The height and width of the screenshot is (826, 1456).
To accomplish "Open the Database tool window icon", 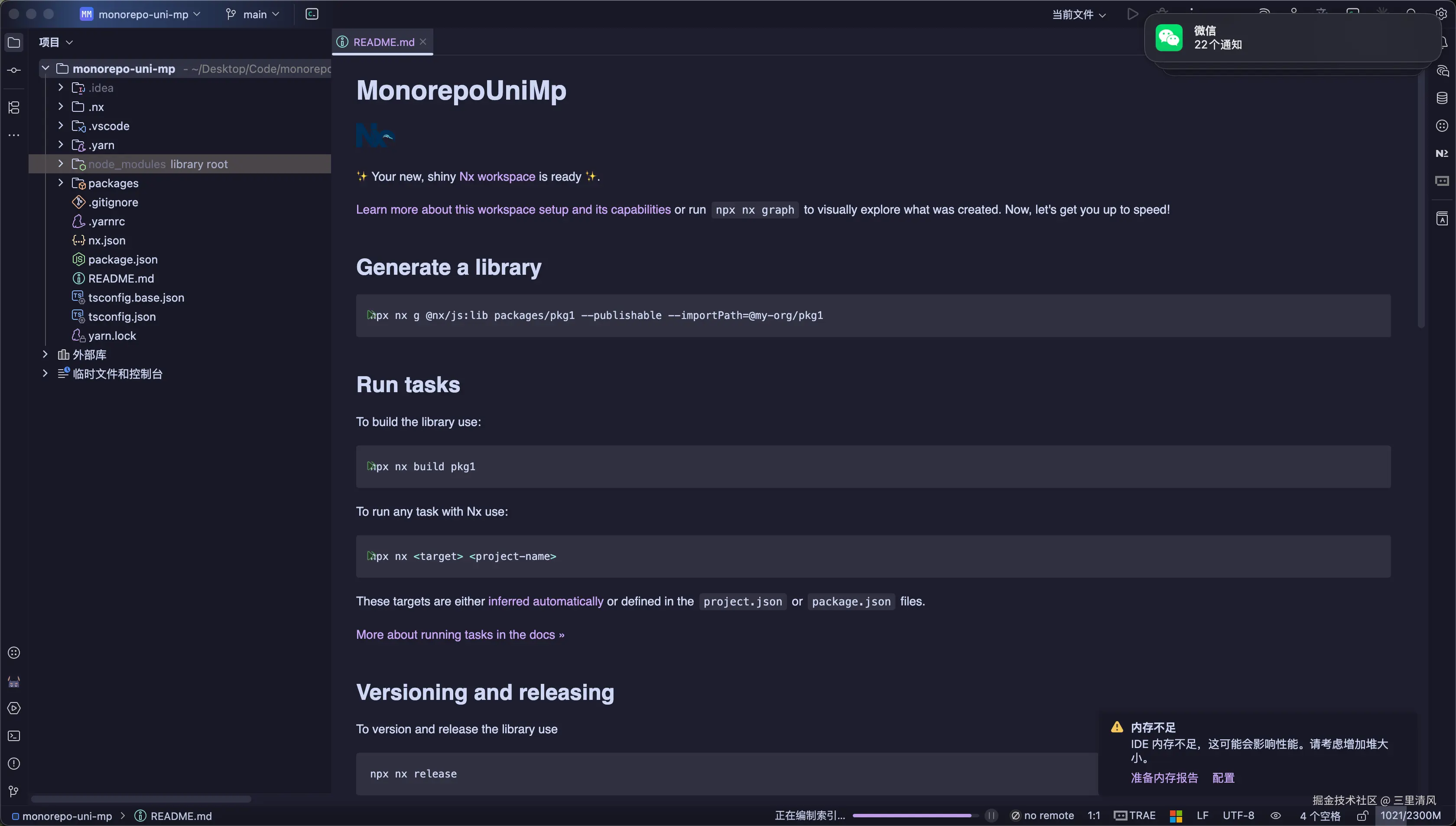I will pos(1442,98).
